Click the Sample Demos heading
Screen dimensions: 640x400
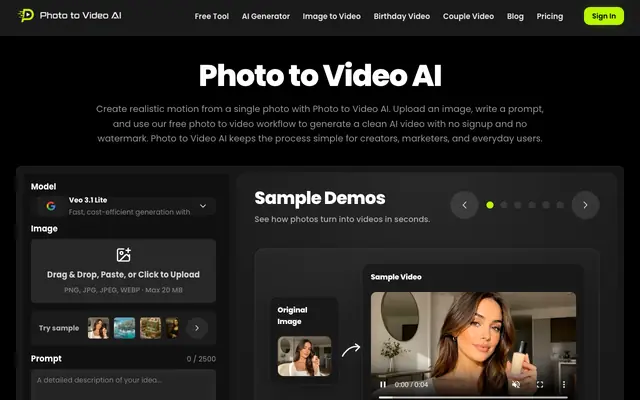pyautogui.click(x=320, y=198)
